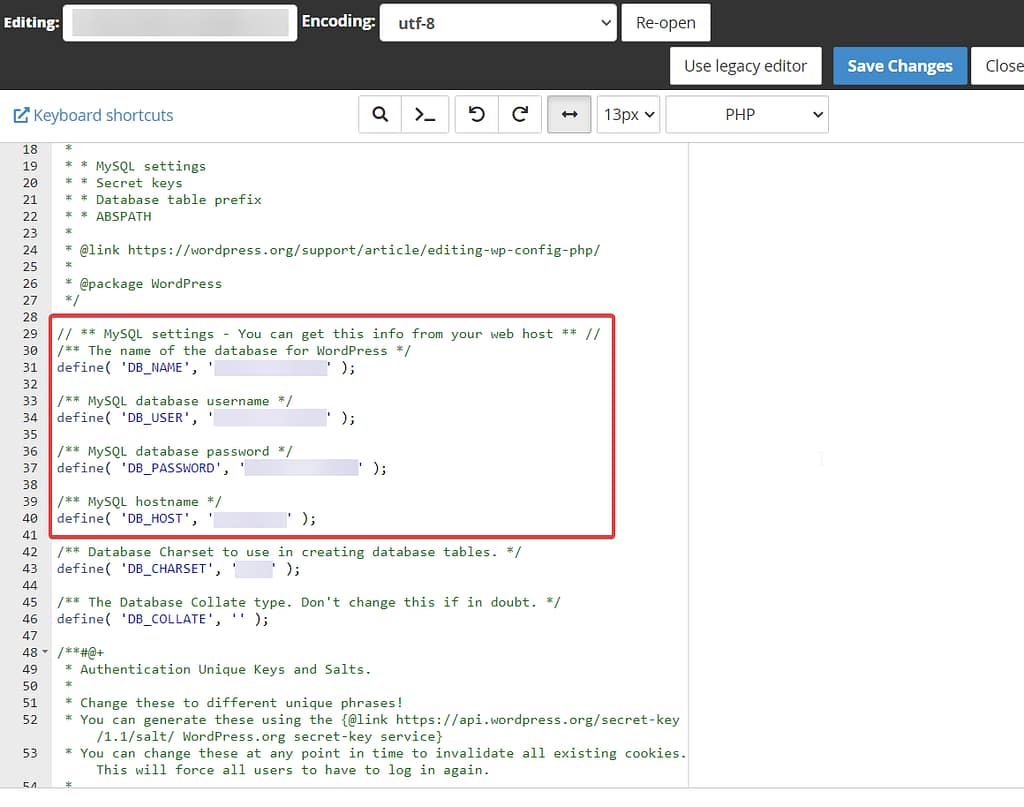Select line number 29 in the gutter
The width and height of the screenshot is (1024, 807).
(29, 334)
